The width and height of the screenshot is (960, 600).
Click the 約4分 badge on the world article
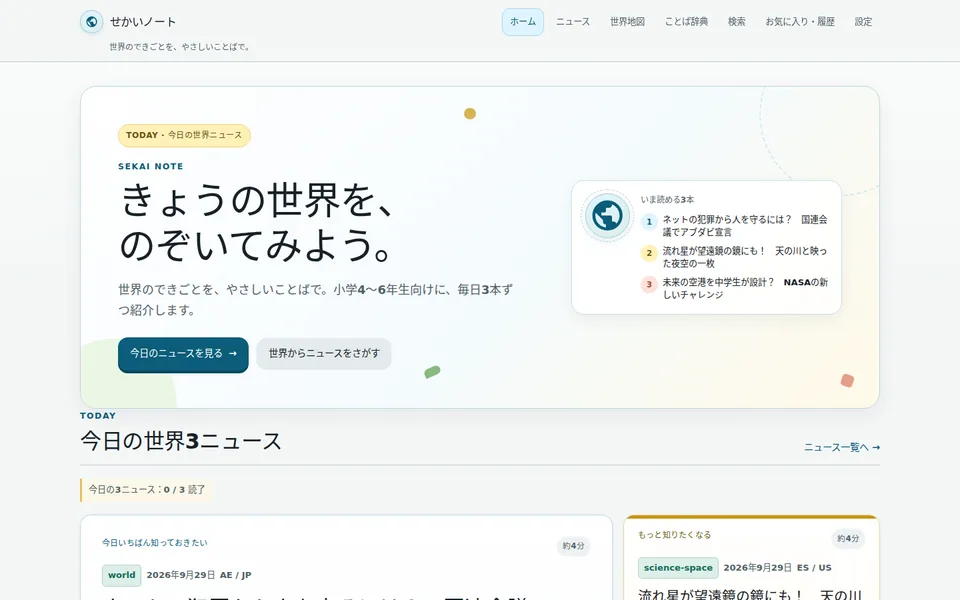coord(573,546)
